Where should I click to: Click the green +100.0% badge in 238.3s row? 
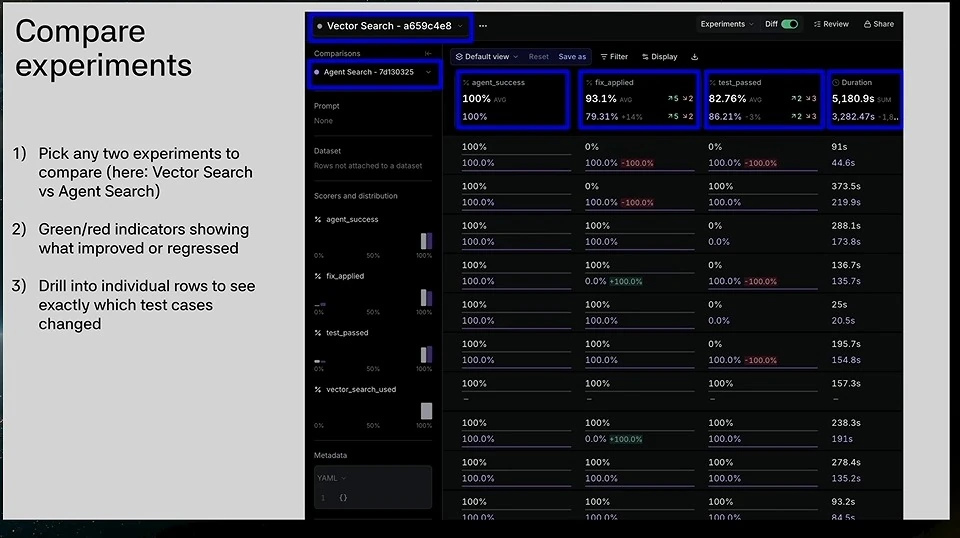(x=626, y=439)
